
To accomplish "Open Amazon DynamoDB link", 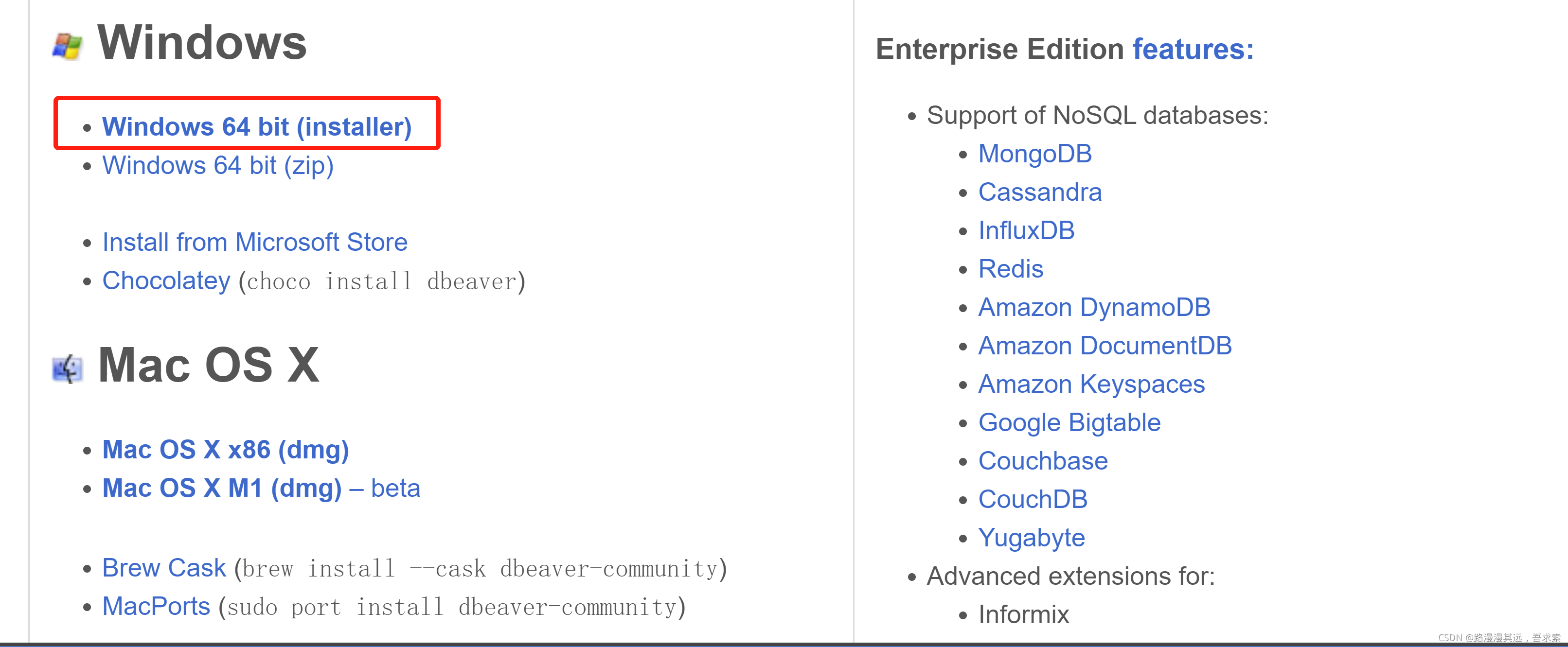I will click(1094, 307).
